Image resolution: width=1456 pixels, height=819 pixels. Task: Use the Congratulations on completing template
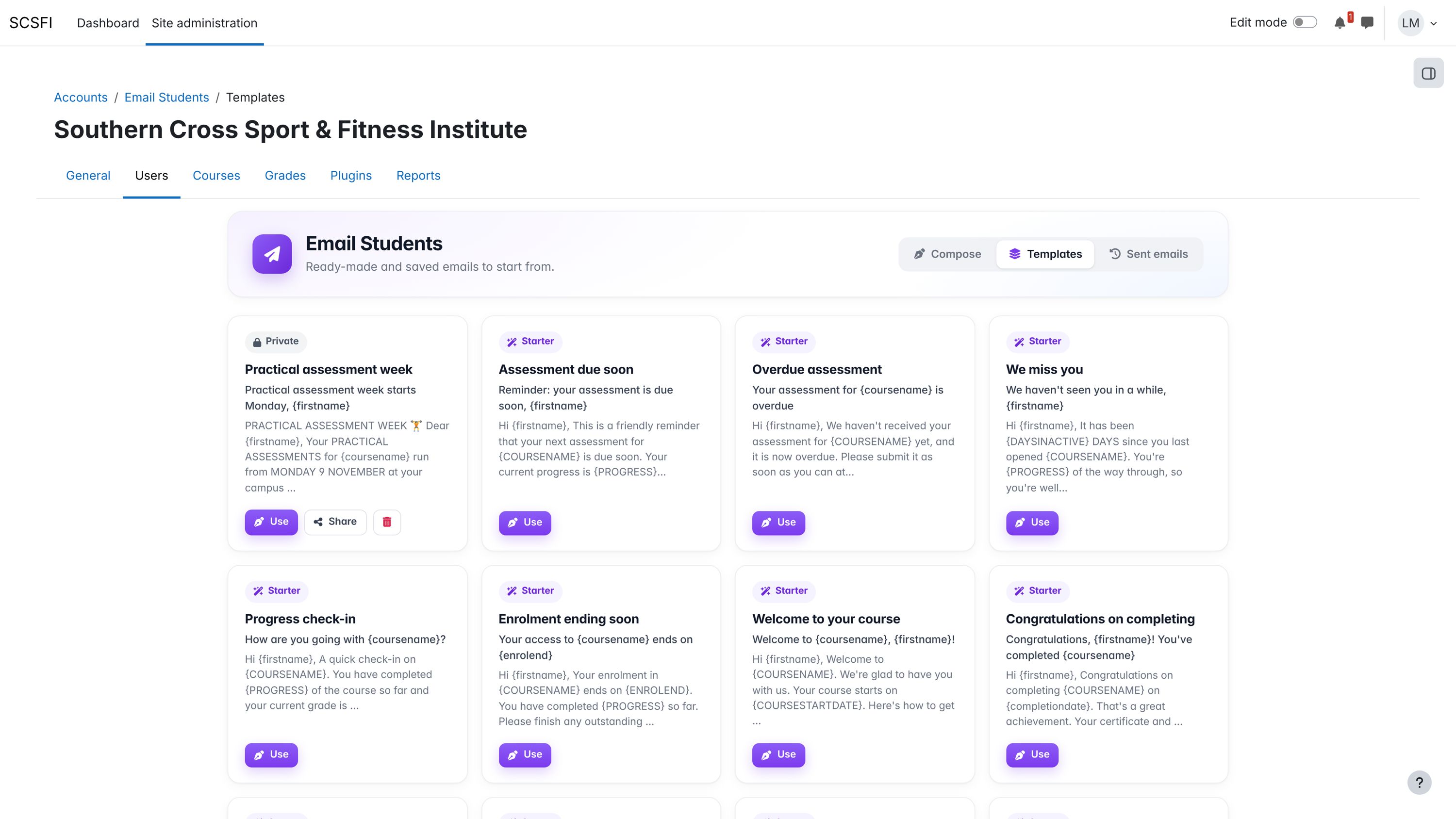point(1033,754)
